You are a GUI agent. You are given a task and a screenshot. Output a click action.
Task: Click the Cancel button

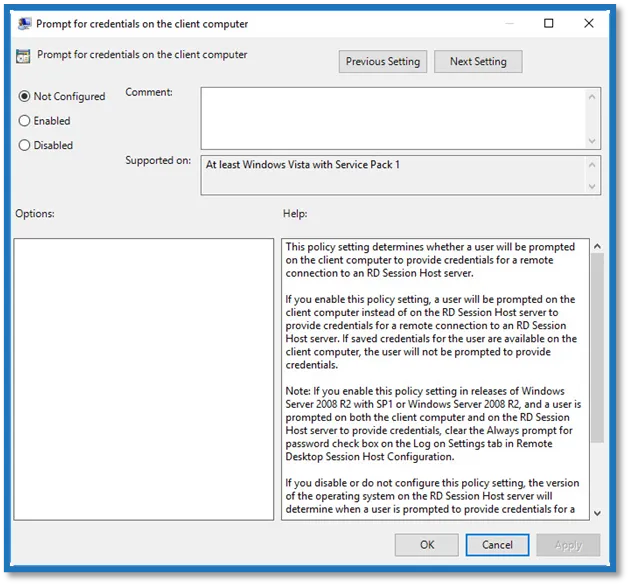coord(497,545)
